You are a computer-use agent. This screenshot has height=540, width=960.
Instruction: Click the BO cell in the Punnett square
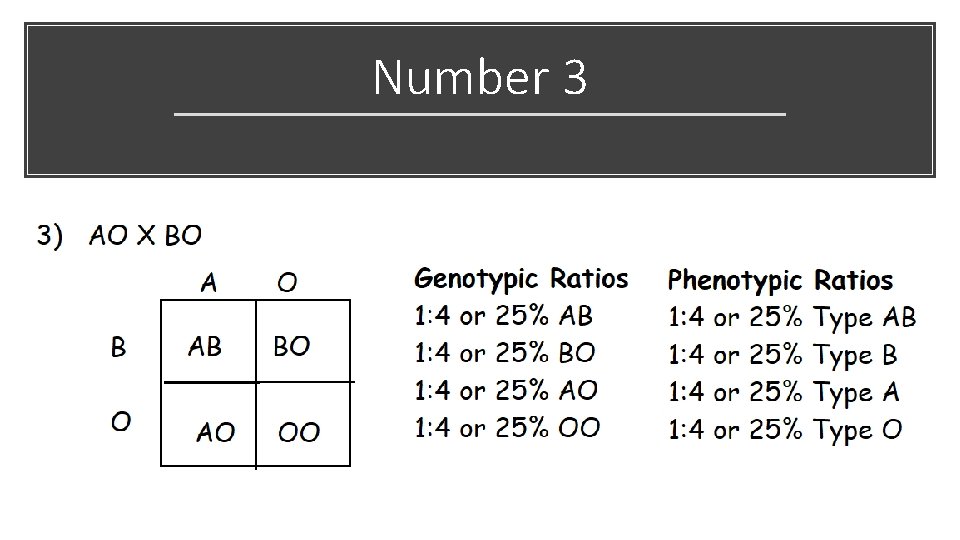click(x=291, y=346)
